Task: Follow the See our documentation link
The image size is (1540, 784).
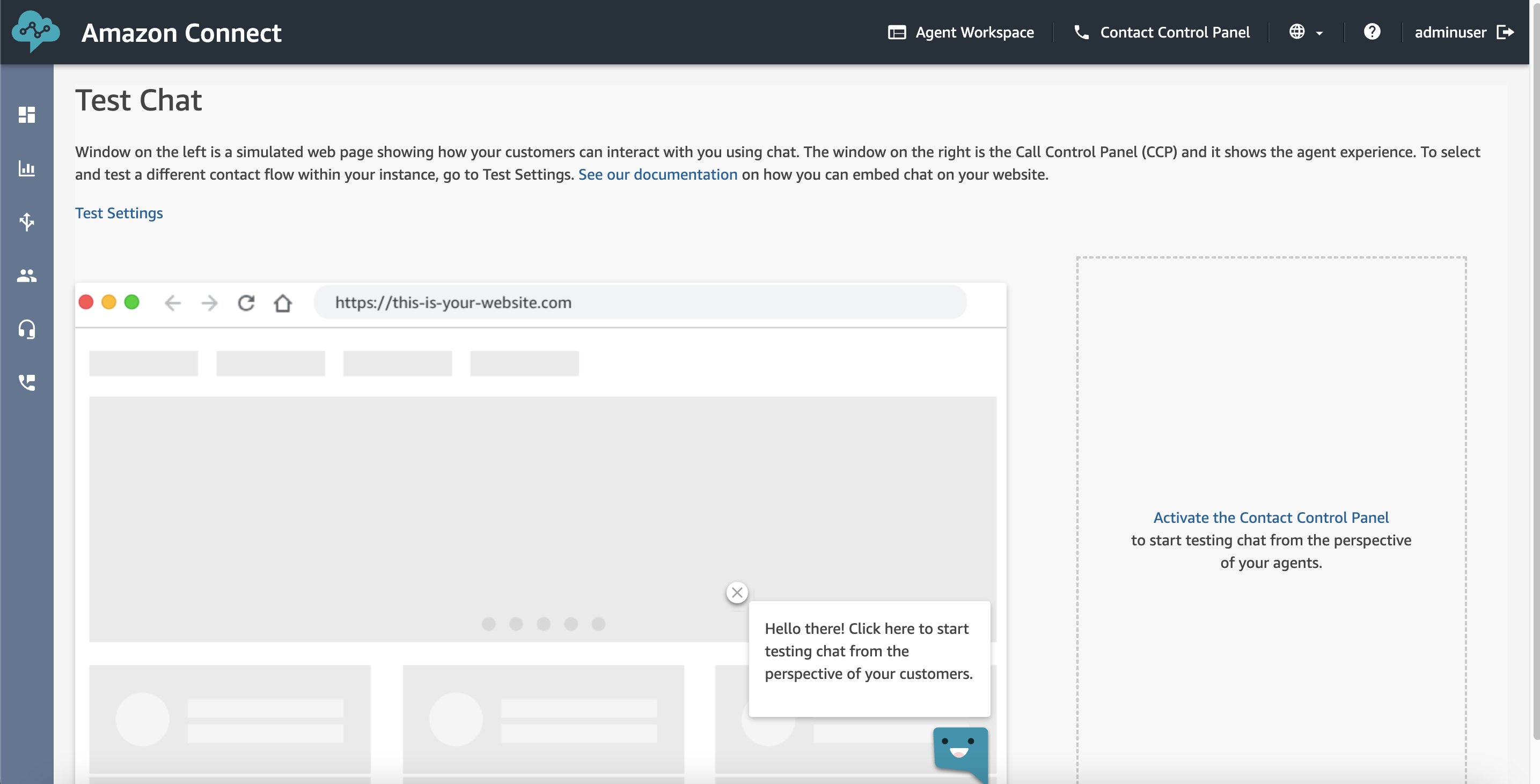Action: tap(658, 174)
